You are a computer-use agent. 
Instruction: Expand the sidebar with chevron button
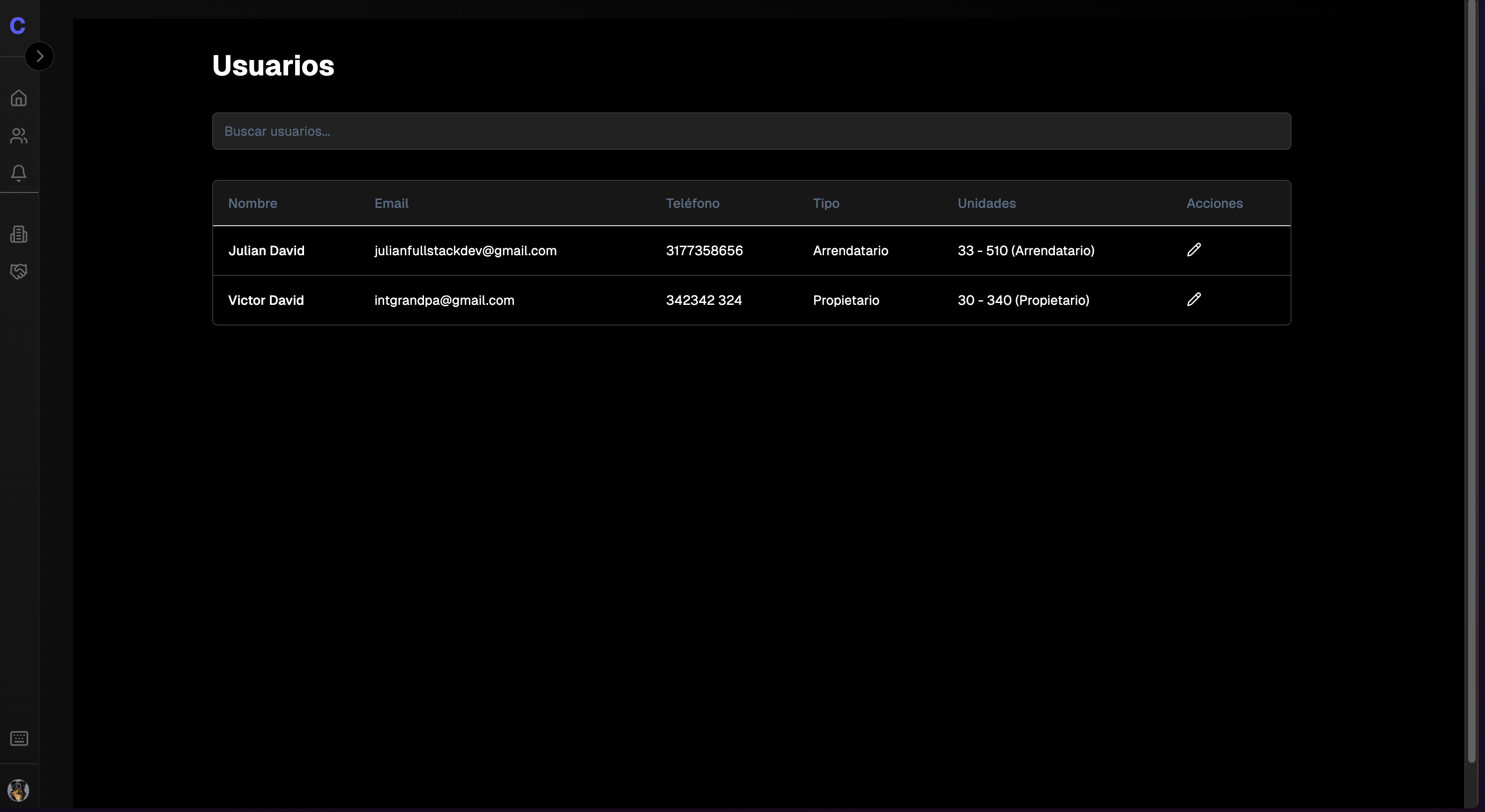tap(39, 57)
